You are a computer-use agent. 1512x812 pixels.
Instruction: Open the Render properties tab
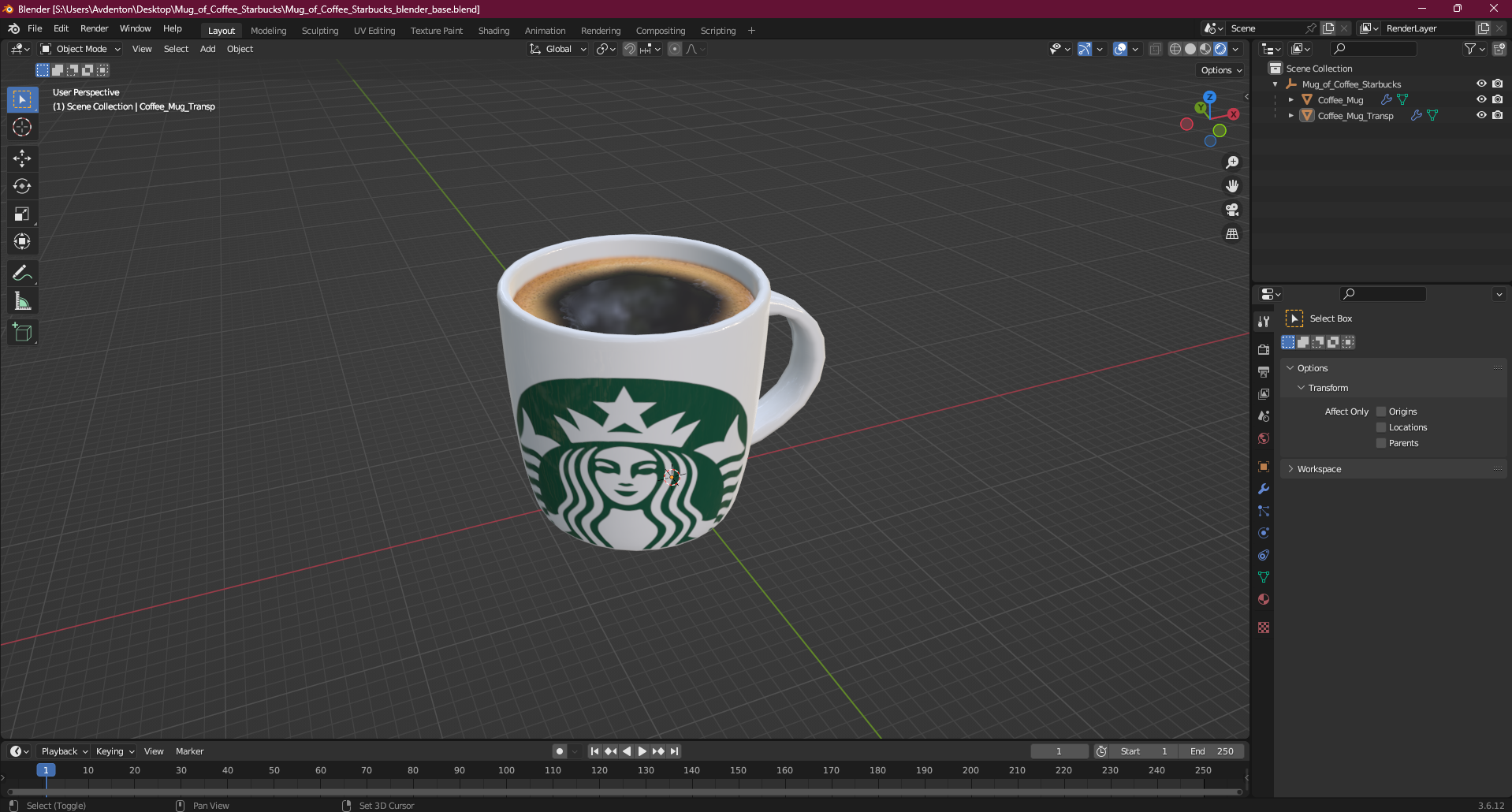coord(1264,349)
